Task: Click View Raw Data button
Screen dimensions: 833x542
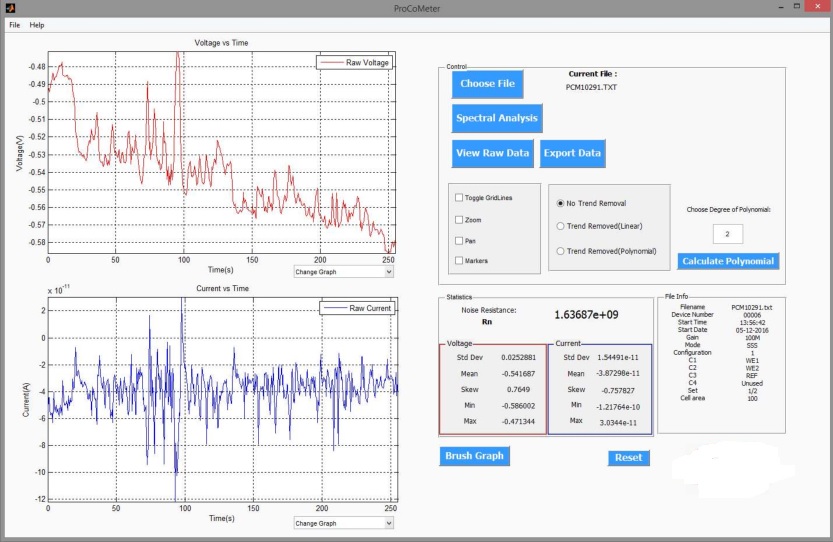Action: coord(492,153)
